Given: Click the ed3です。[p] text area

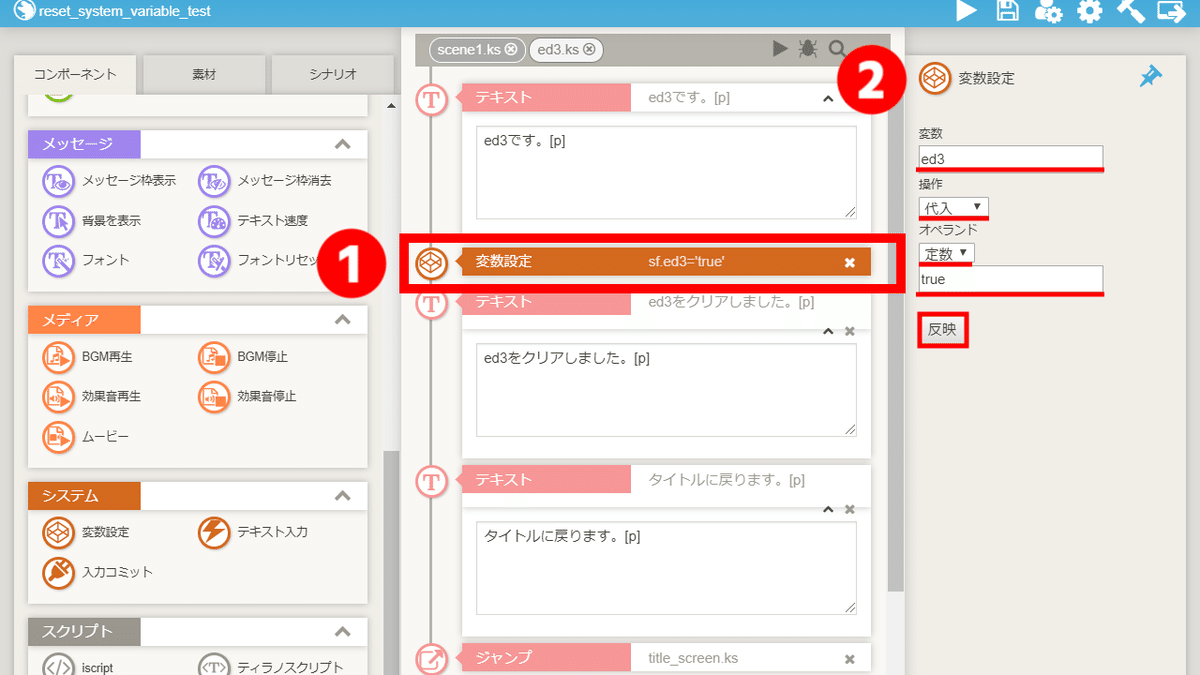Looking at the screenshot, I should 666,172.
